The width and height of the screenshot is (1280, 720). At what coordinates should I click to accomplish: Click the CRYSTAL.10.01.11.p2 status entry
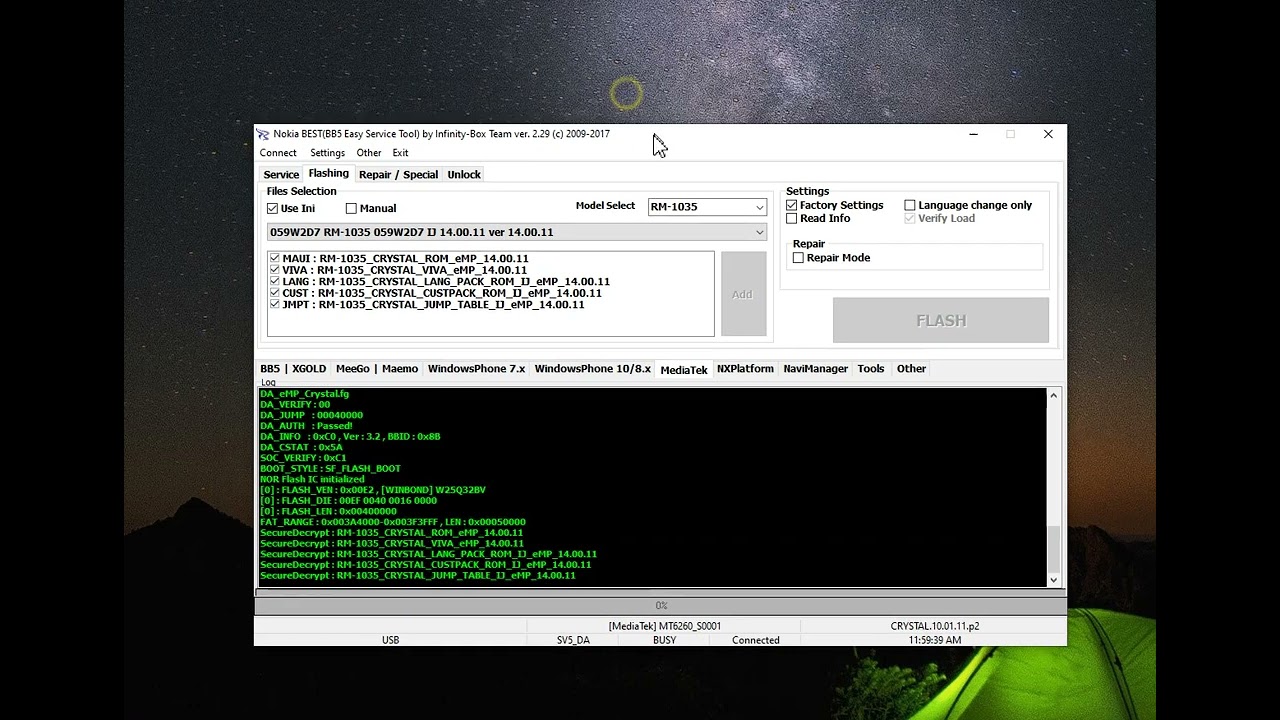point(934,626)
